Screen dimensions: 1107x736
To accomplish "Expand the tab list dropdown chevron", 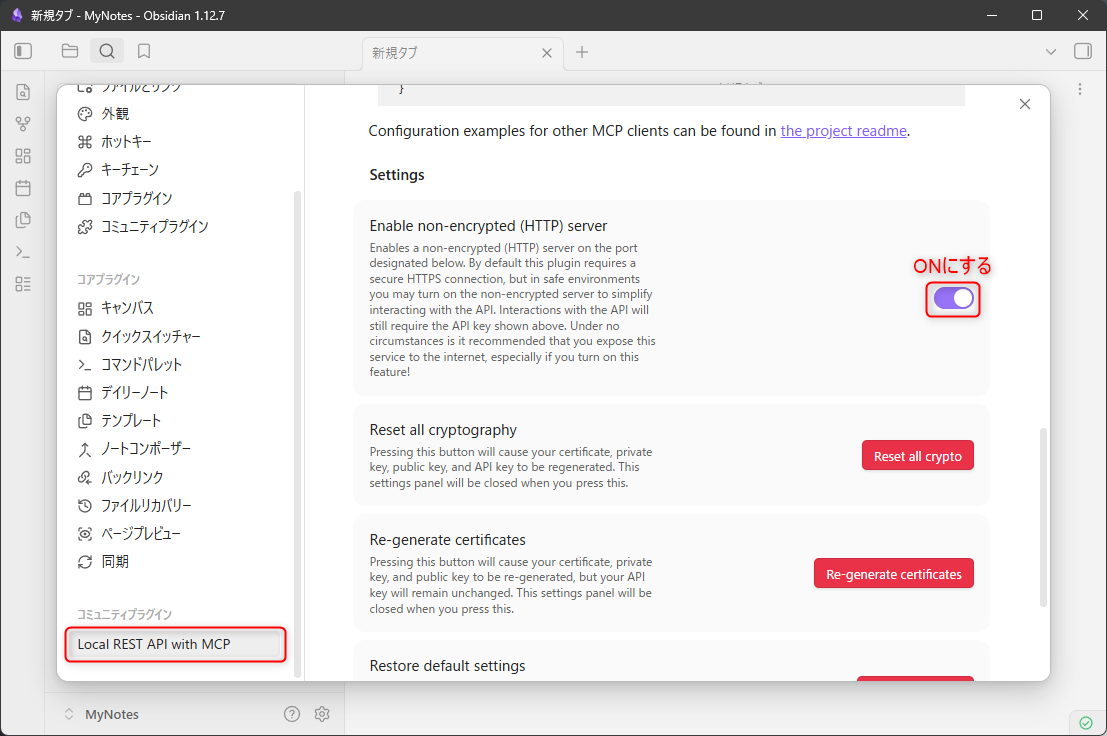I will tap(1051, 52).
